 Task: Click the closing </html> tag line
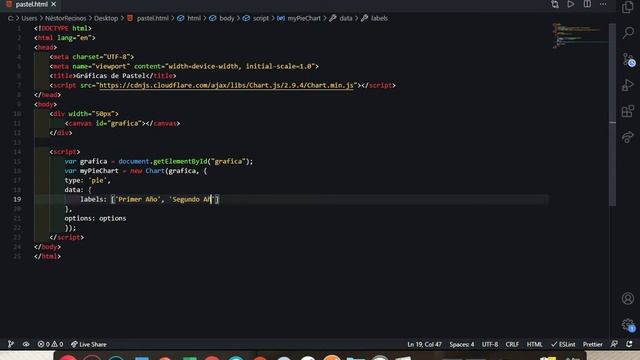[47, 256]
